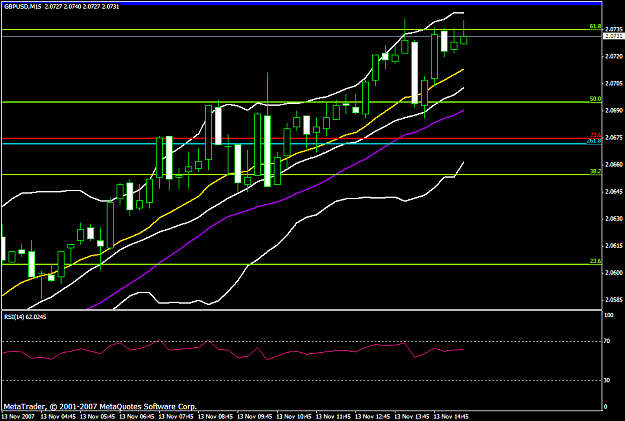Select the 38.2 Fibonacci level label
Screen dimensions: 625x421
pos(595,171)
